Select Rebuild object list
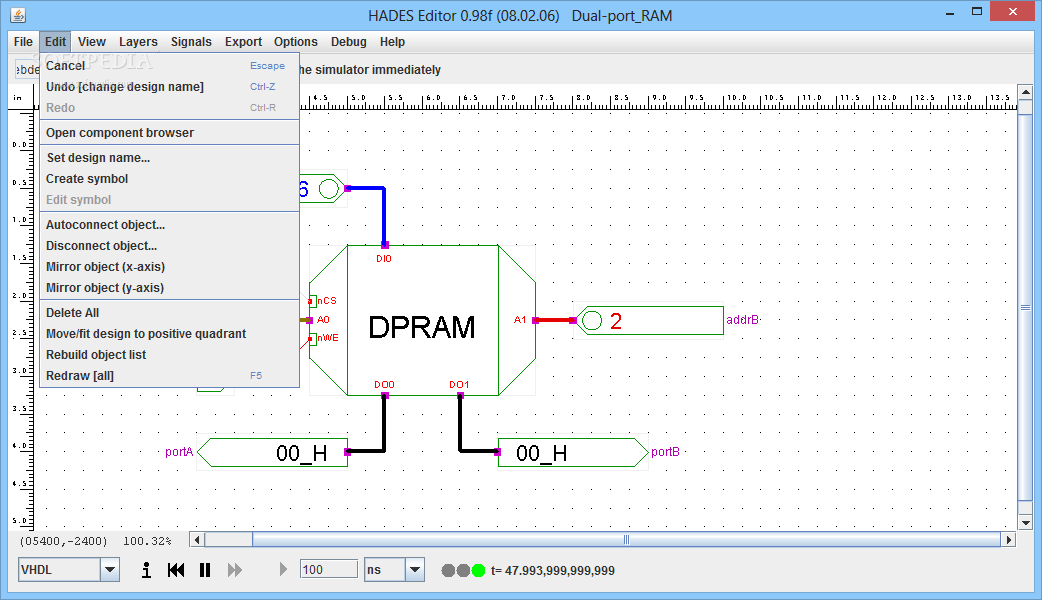 pos(169,355)
